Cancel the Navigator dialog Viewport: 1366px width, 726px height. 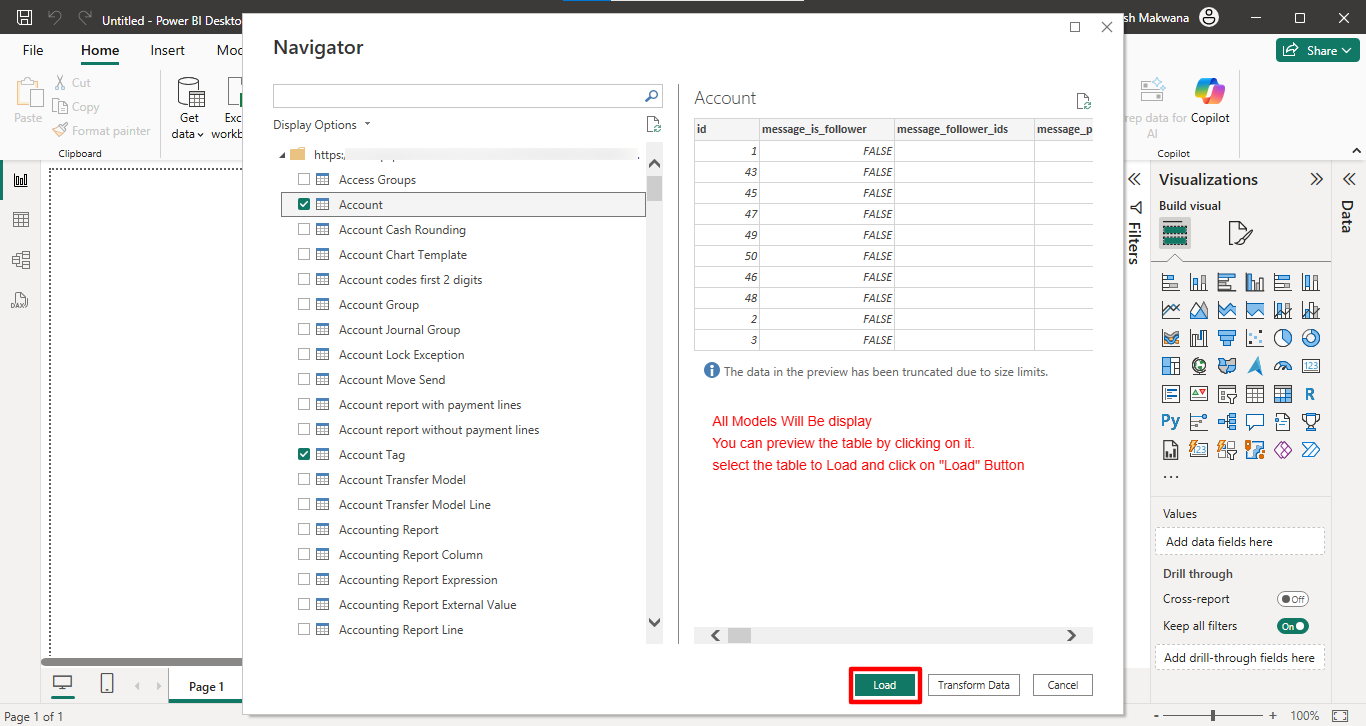pos(1063,685)
